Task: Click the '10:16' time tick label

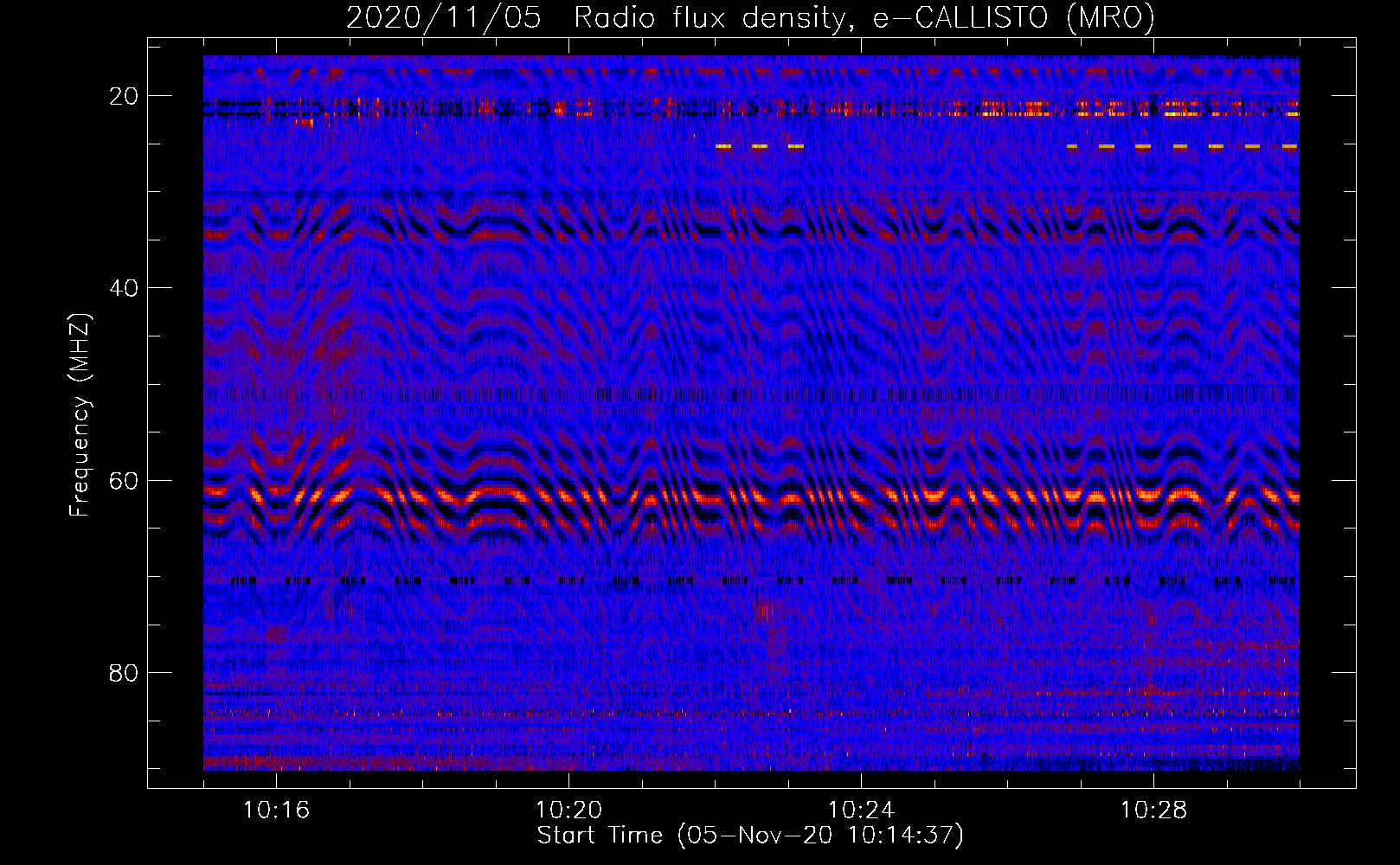Action: (276, 811)
